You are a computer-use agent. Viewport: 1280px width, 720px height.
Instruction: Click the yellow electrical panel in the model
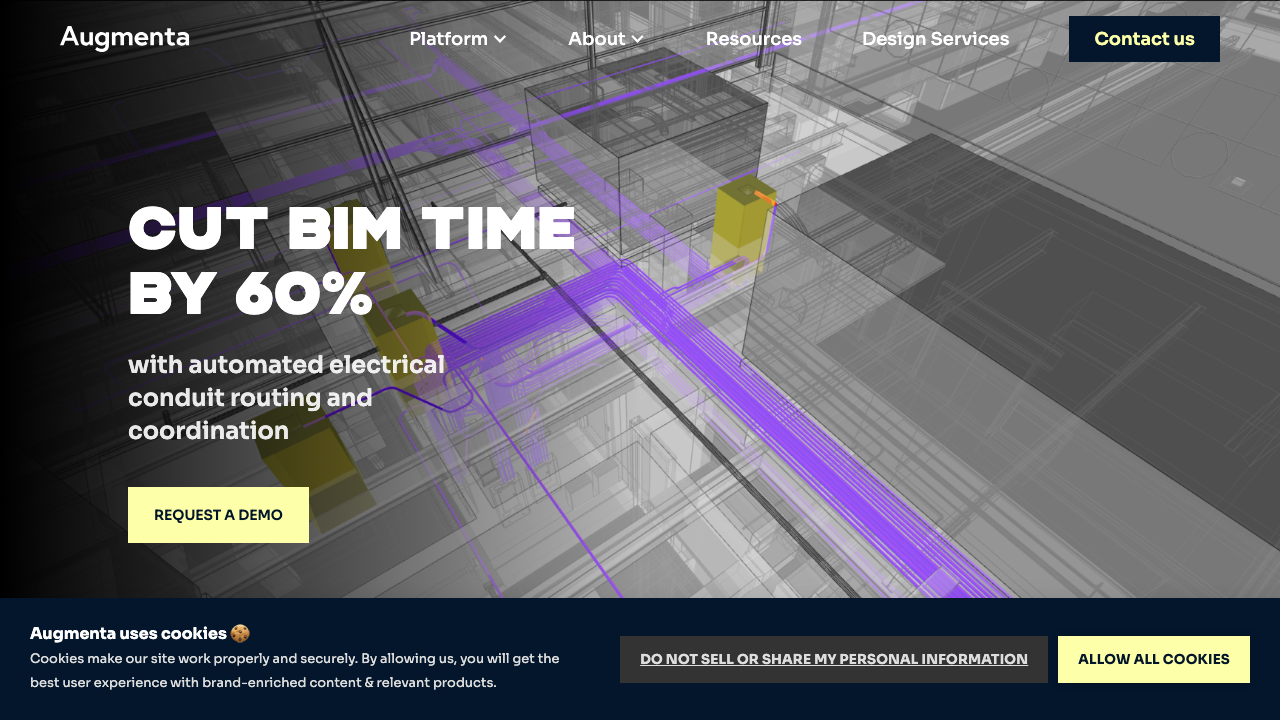tap(741, 230)
